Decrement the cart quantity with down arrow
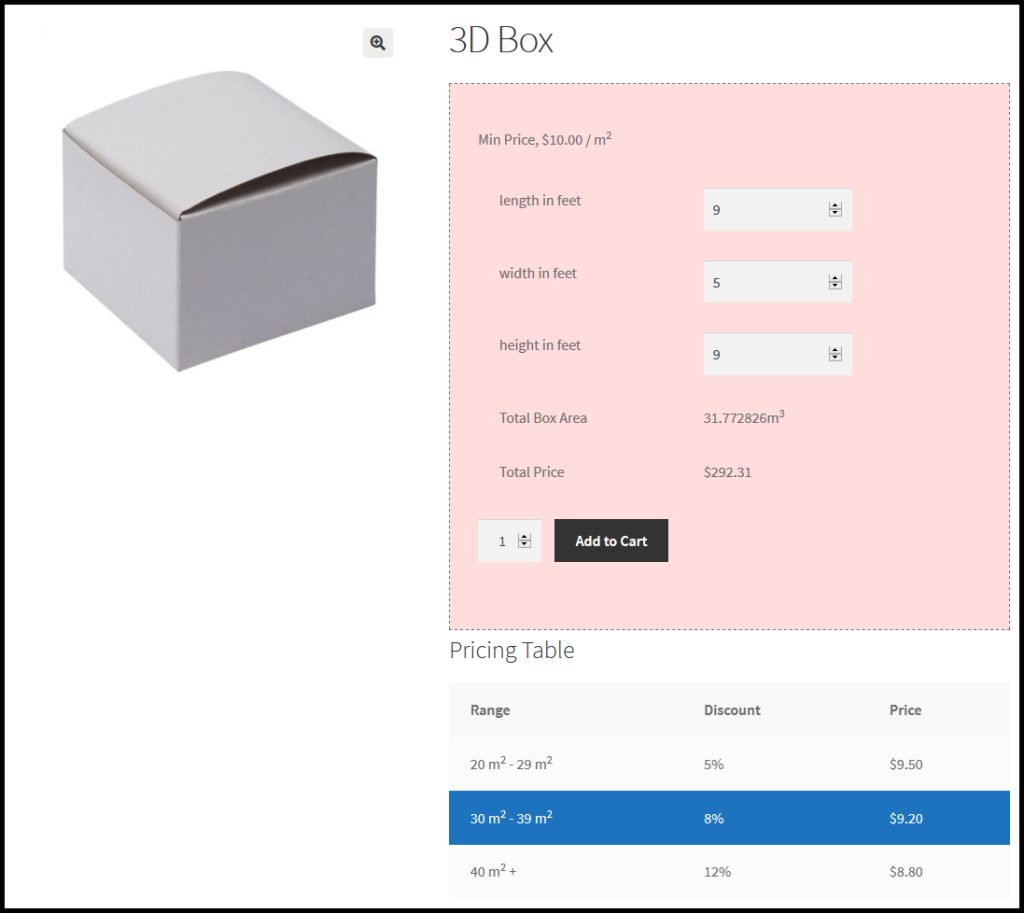 click(524, 545)
